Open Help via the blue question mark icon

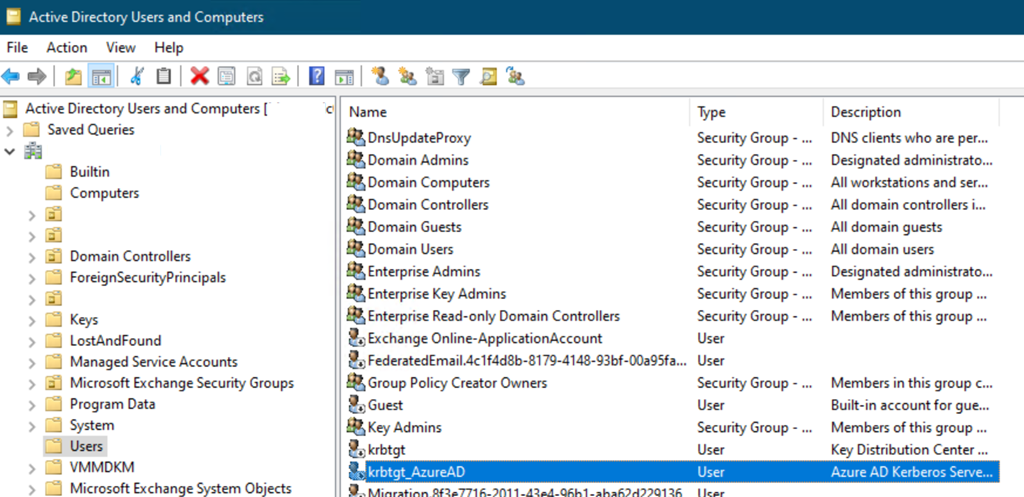coord(316,76)
